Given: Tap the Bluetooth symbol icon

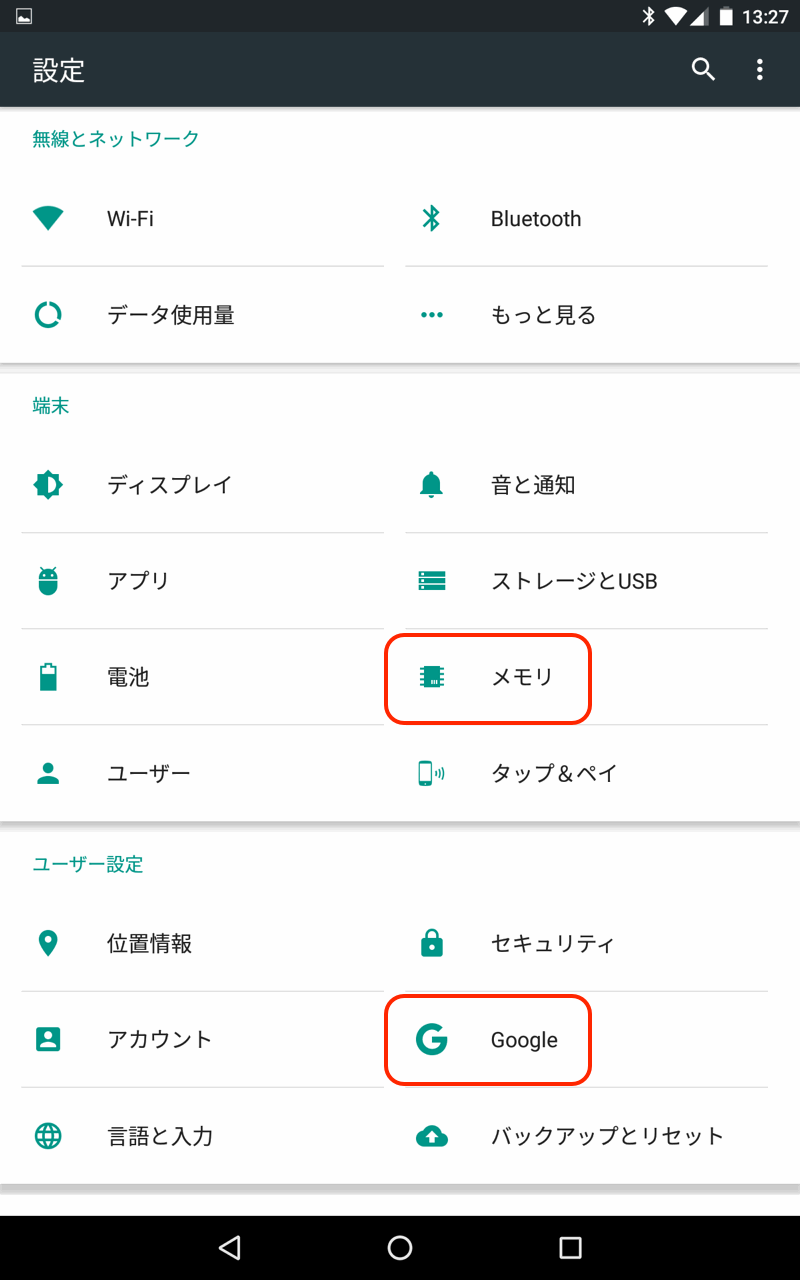Looking at the screenshot, I should [431, 218].
